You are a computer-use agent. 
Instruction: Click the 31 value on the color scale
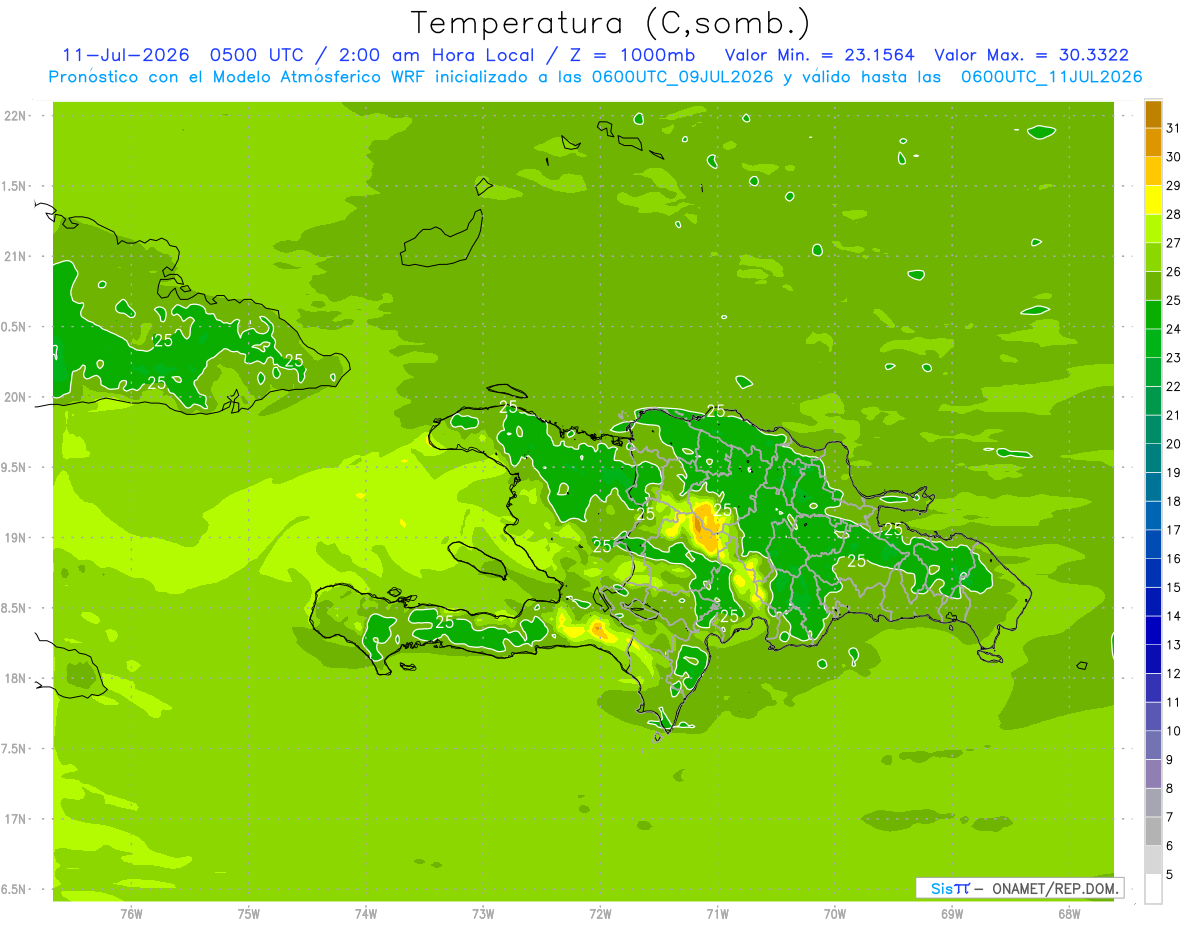pos(1174,128)
